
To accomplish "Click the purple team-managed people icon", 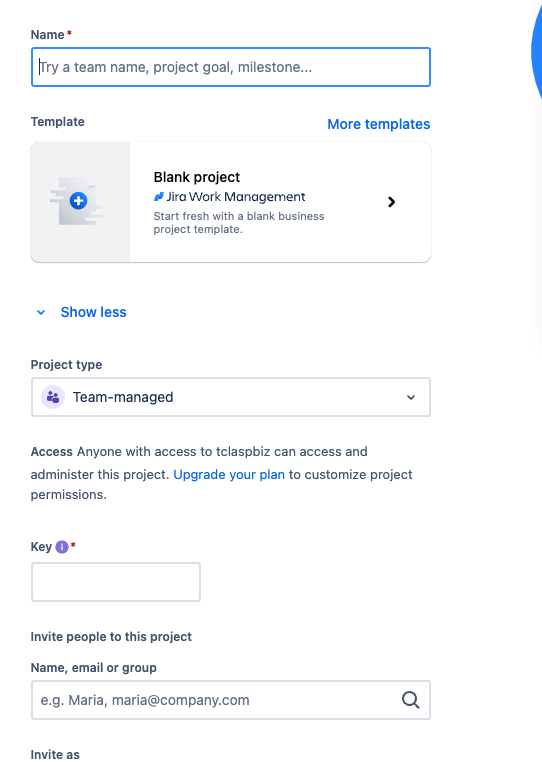I will click(x=53, y=397).
